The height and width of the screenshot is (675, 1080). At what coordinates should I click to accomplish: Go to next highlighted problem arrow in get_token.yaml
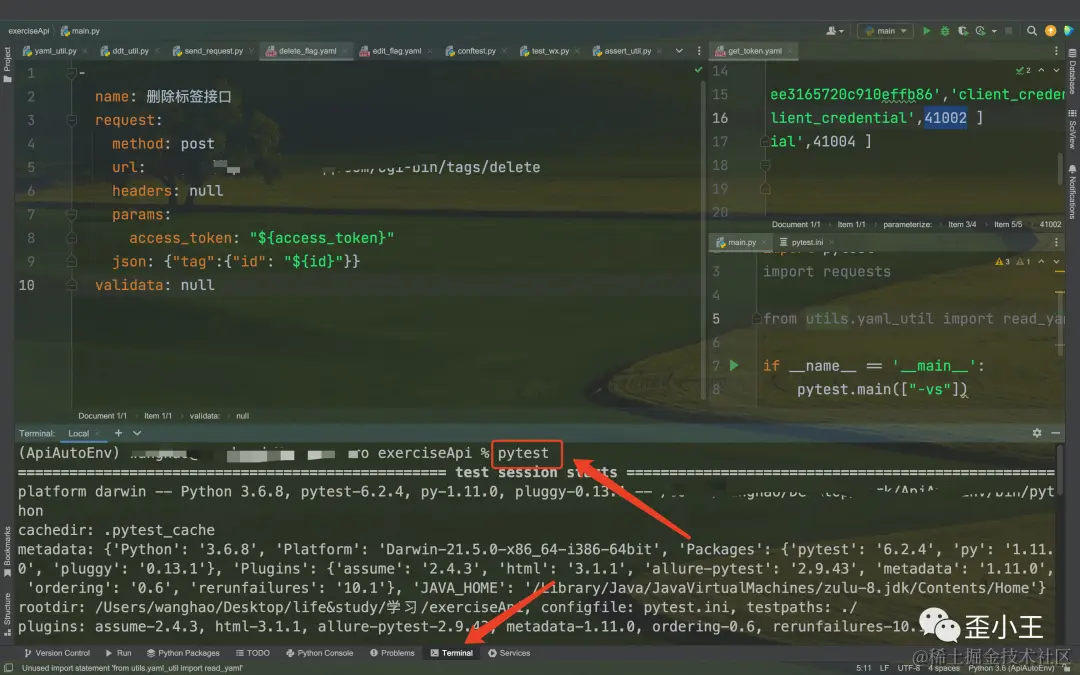click(1056, 70)
